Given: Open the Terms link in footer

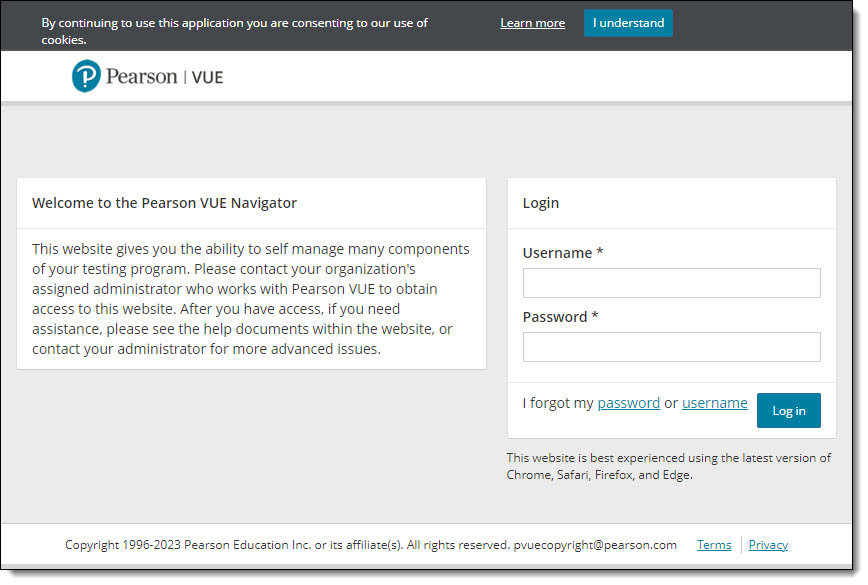Looking at the screenshot, I should (714, 545).
